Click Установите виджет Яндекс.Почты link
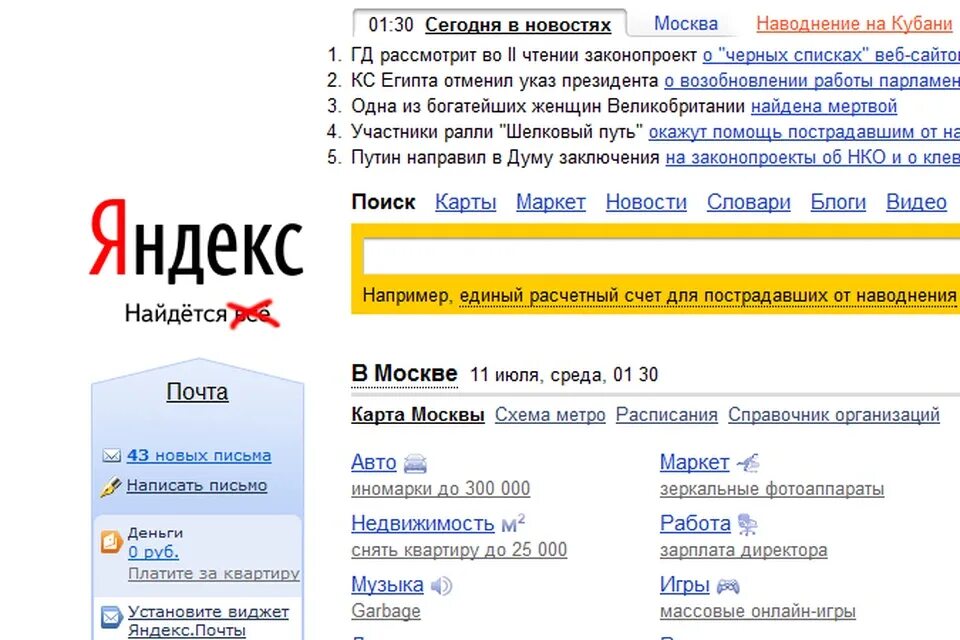The image size is (960, 640). [x=208, y=620]
